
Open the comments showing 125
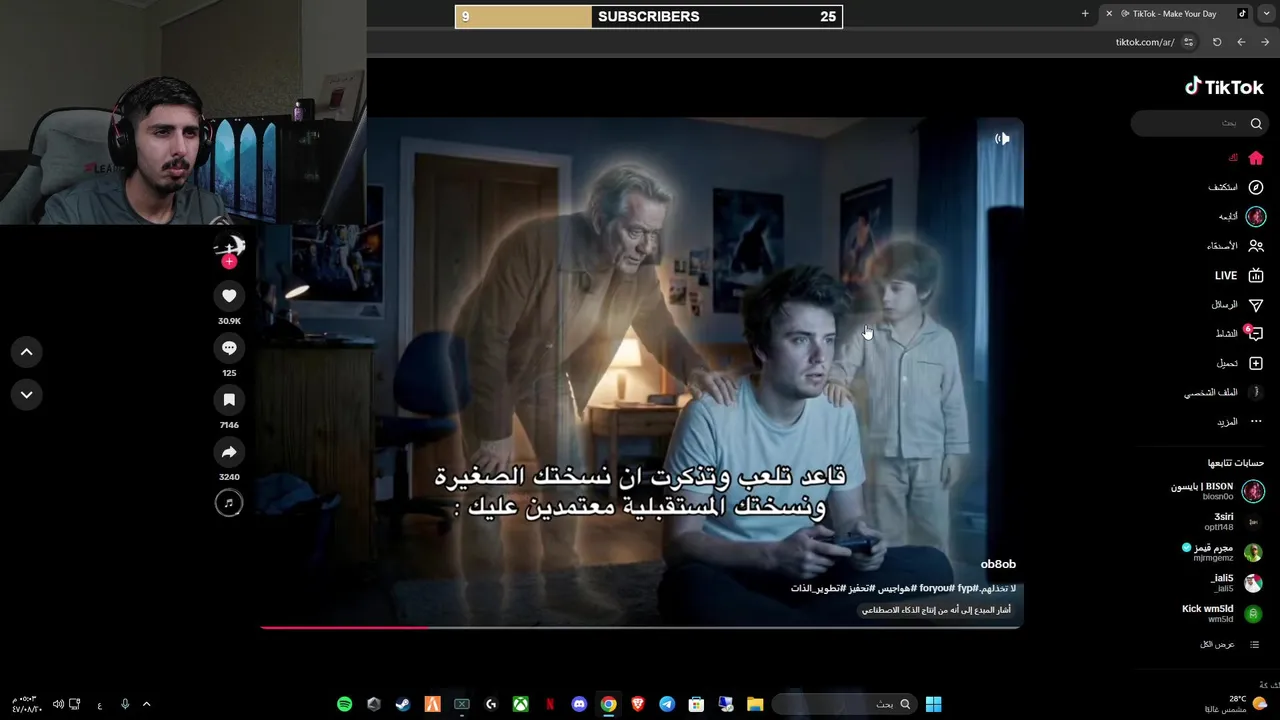click(x=229, y=347)
